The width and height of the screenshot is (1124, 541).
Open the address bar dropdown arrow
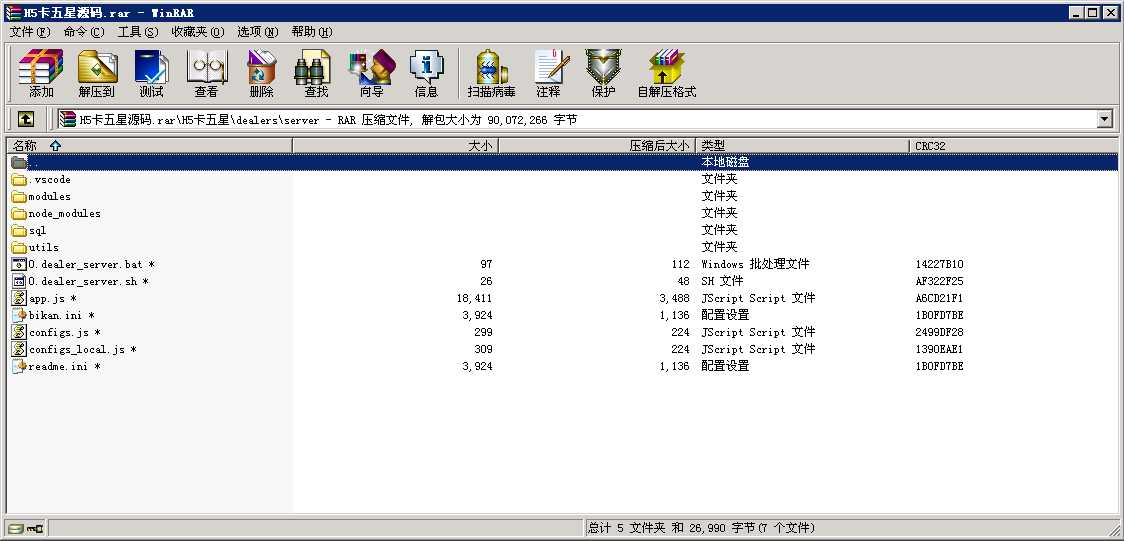(1104, 120)
